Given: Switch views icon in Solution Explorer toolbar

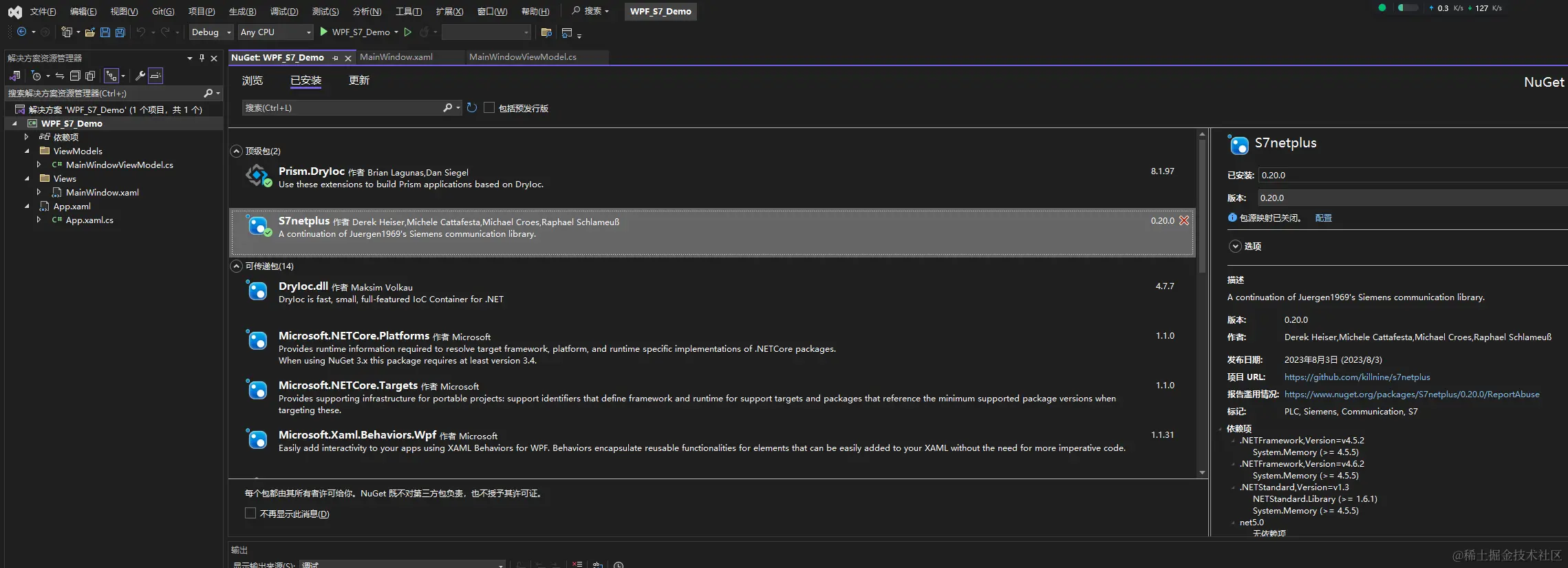Looking at the screenshot, I should 15,76.
